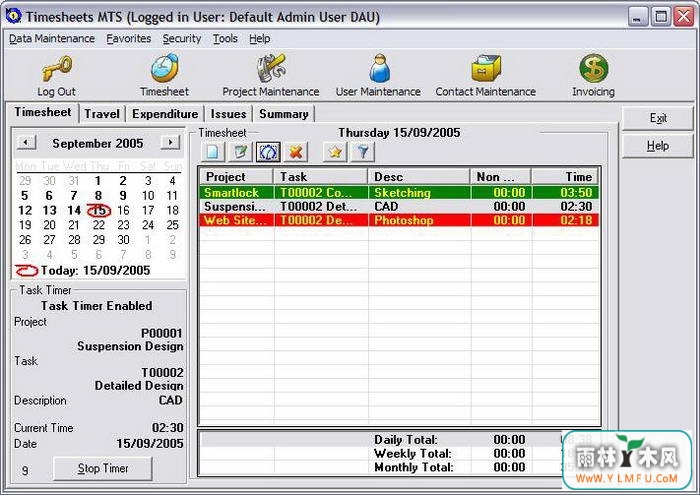
Task: Select the Suspensi... project row
Action: click(399, 207)
